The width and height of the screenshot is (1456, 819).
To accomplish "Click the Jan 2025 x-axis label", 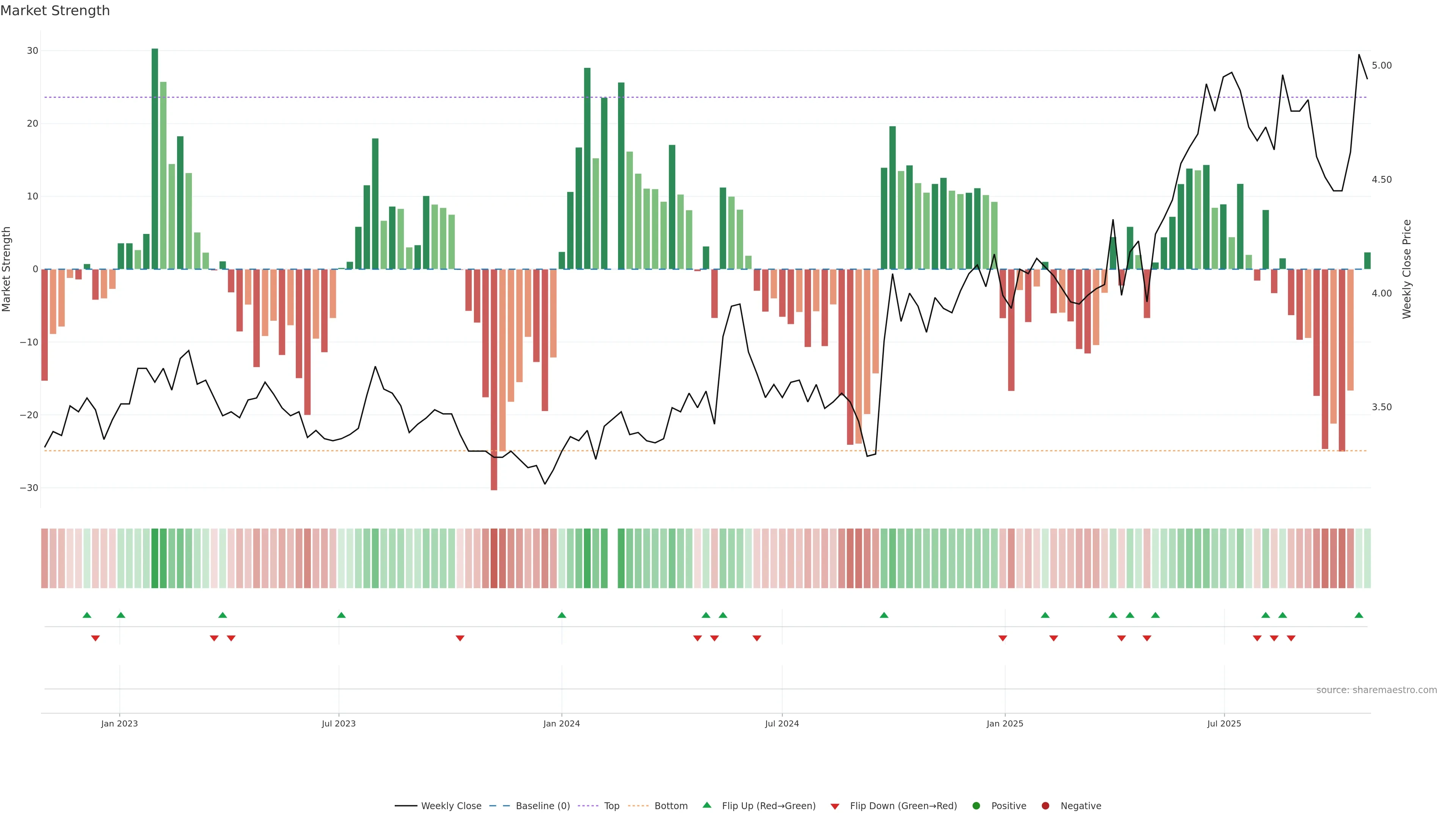I will click(1004, 723).
